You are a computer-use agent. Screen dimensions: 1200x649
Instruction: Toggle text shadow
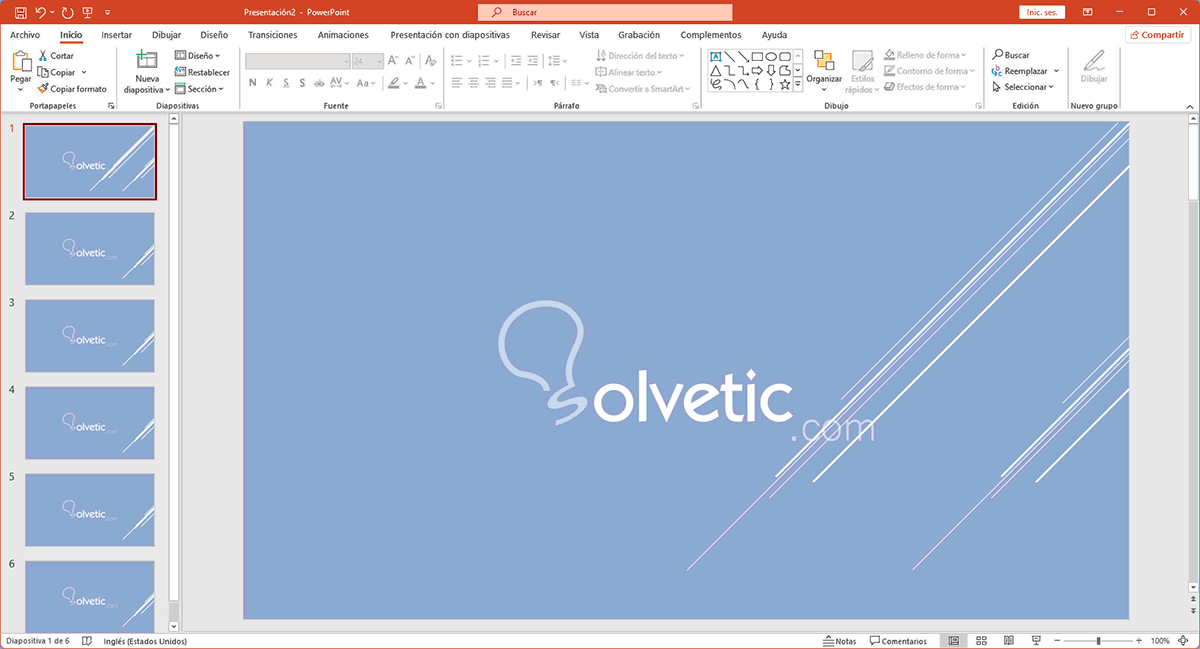tap(302, 82)
